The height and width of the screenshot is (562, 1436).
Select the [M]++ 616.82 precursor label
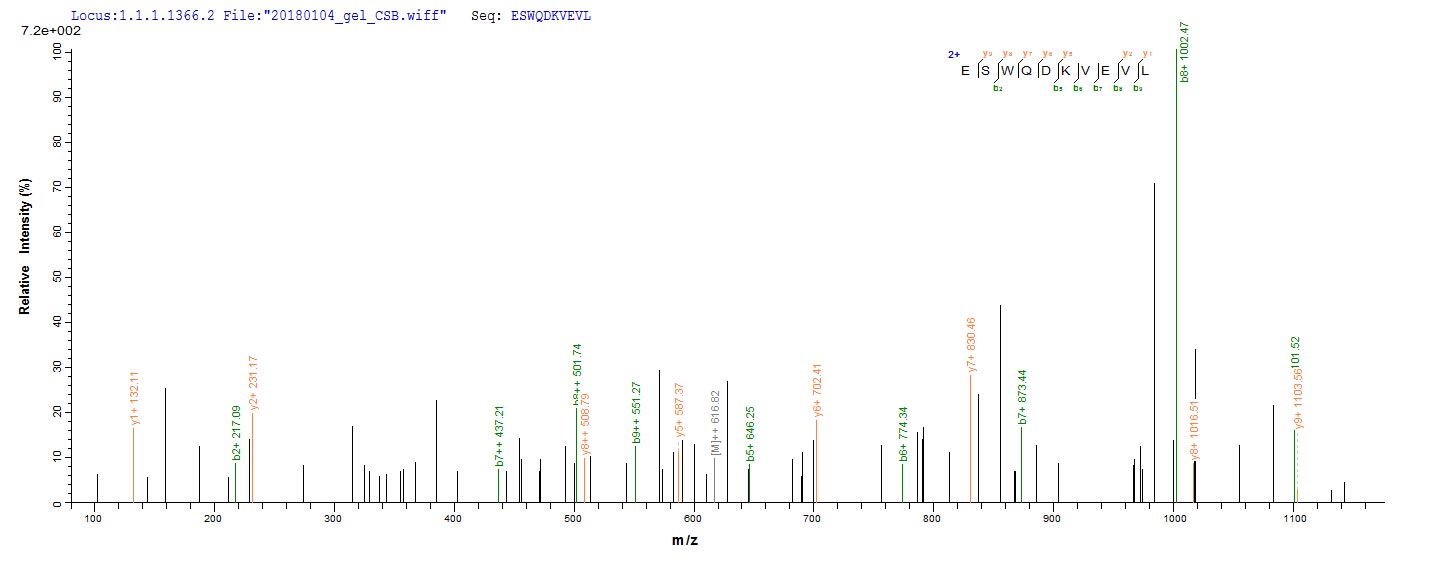(x=715, y=424)
